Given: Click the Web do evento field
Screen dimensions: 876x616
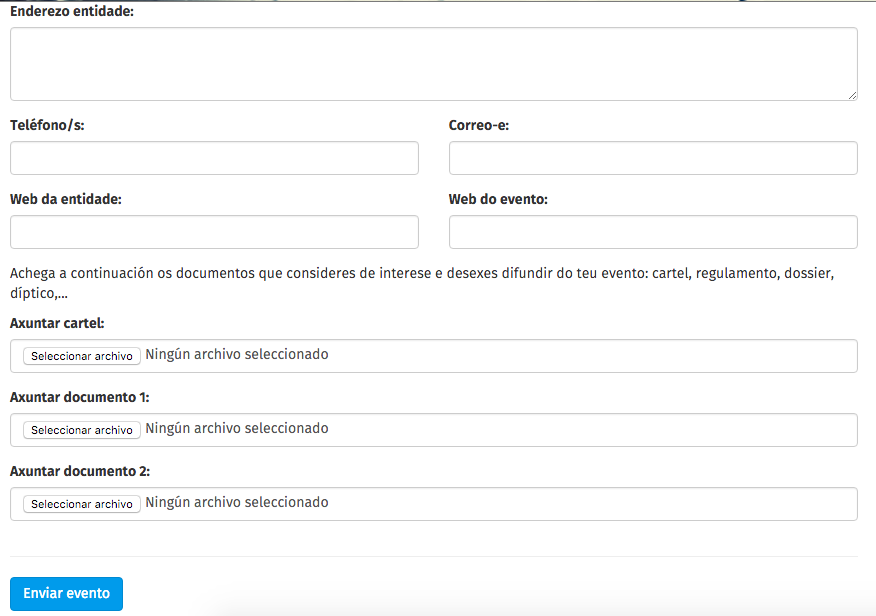Looking at the screenshot, I should (652, 231).
